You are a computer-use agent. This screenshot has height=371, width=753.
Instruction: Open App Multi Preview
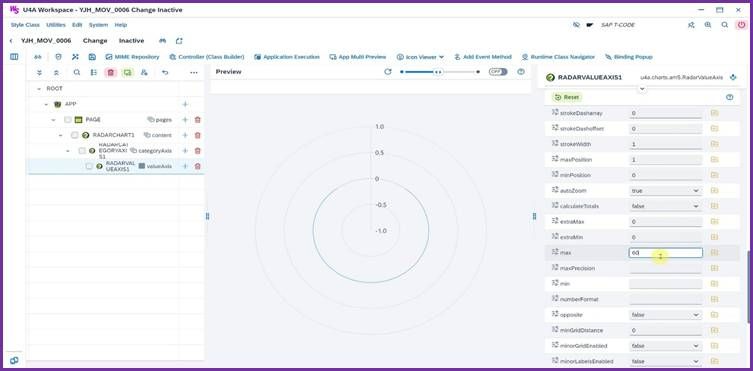(x=357, y=57)
